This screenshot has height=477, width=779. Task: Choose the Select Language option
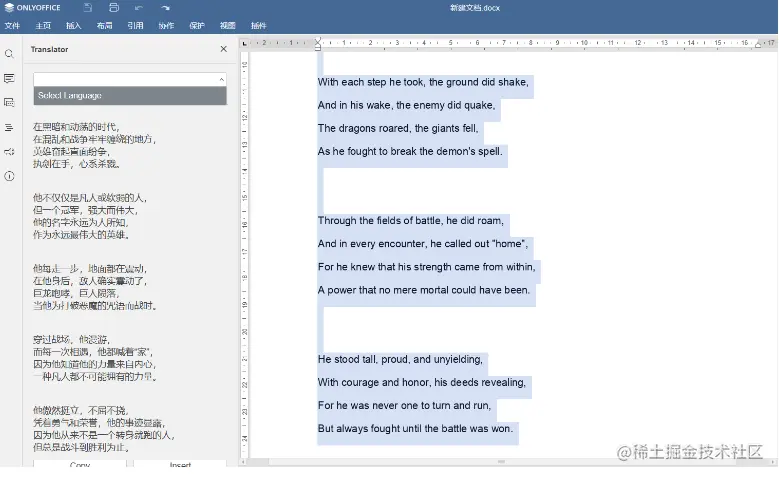point(130,95)
